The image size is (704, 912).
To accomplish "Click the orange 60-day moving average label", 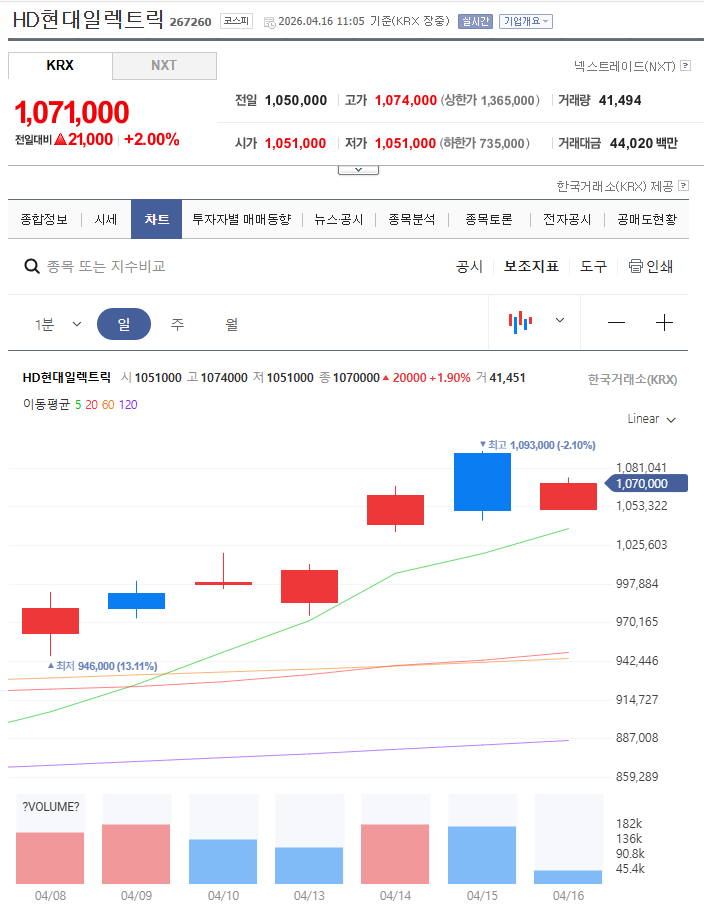I will pyautogui.click(x=108, y=405).
